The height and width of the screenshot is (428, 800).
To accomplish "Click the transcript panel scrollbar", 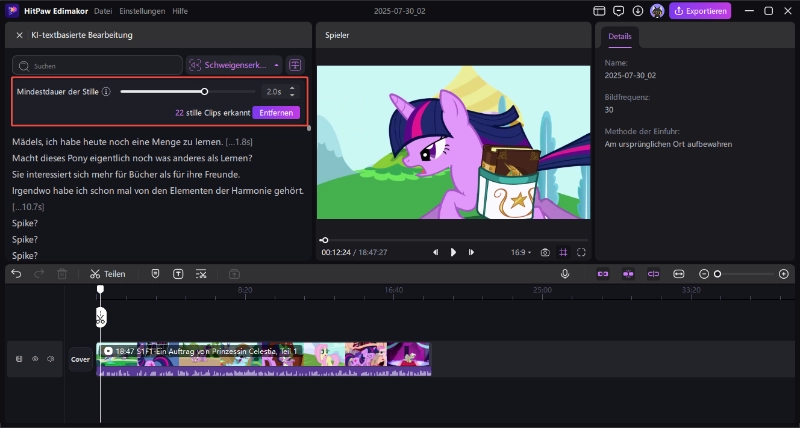I will 309,128.
